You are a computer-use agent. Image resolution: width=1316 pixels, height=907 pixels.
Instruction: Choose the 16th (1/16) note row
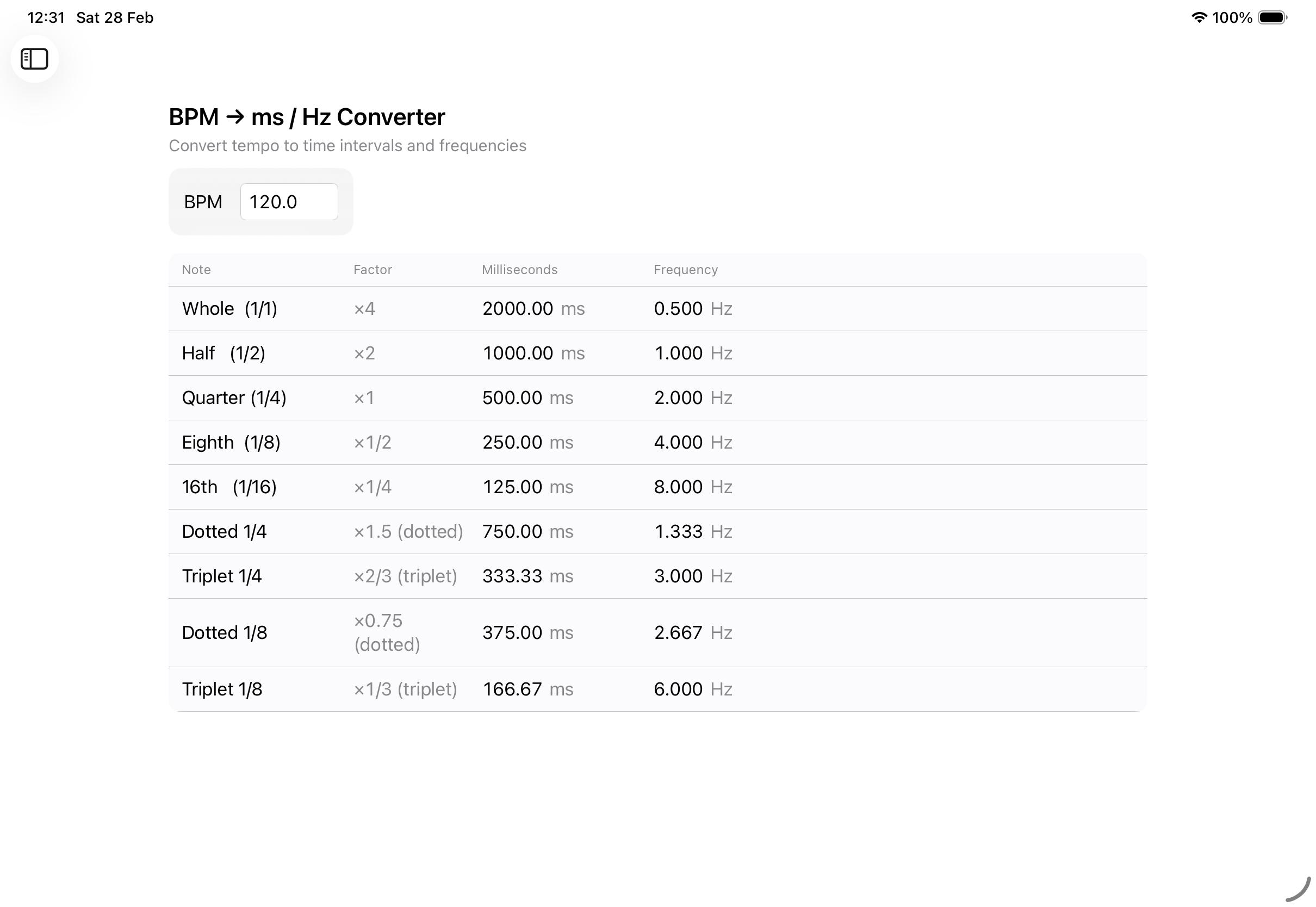229,487
